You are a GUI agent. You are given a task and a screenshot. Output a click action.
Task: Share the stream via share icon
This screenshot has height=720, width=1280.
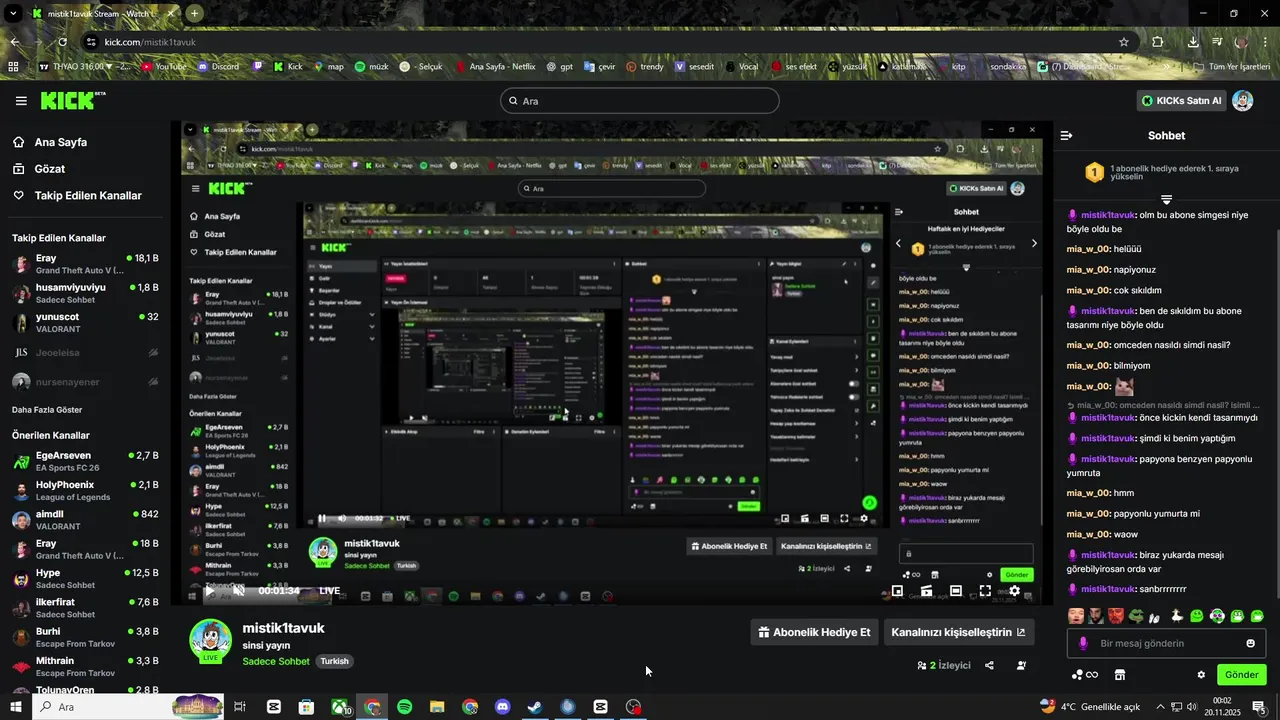[x=989, y=665]
